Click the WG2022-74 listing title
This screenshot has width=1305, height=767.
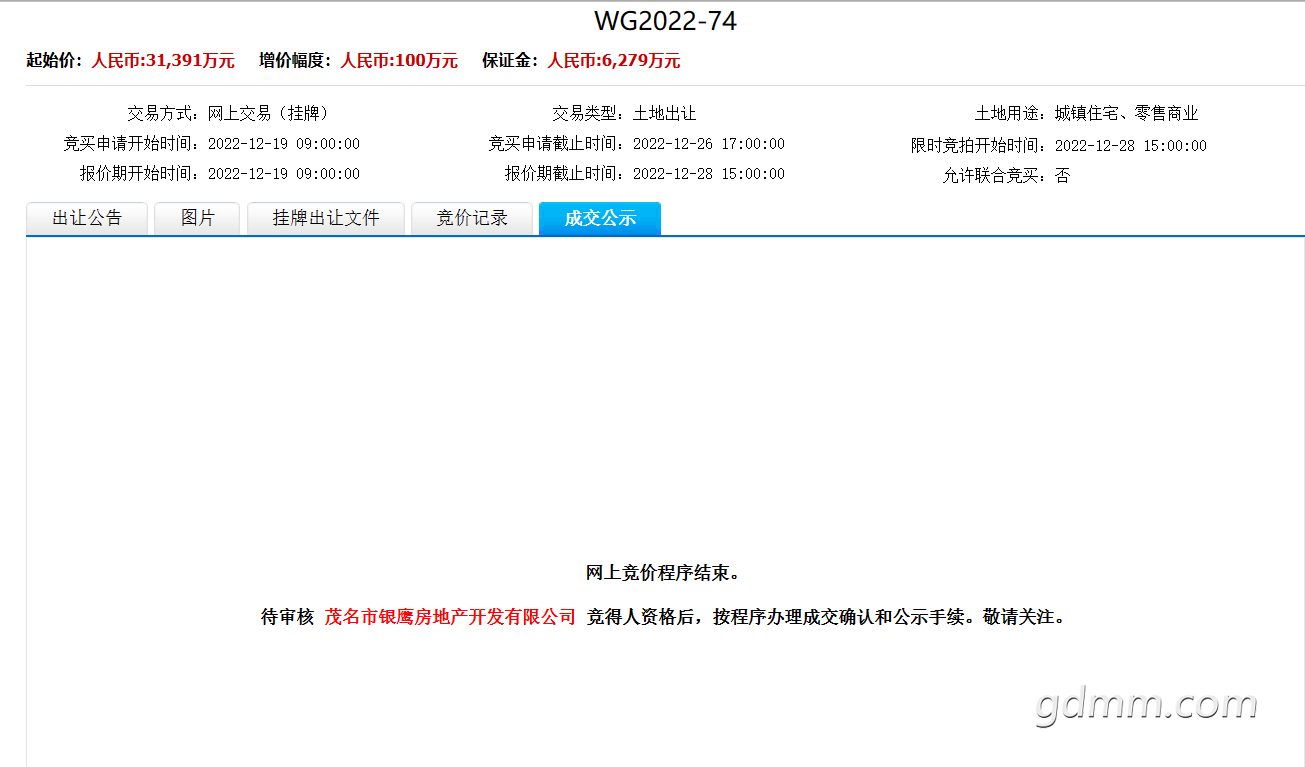point(665,21)
